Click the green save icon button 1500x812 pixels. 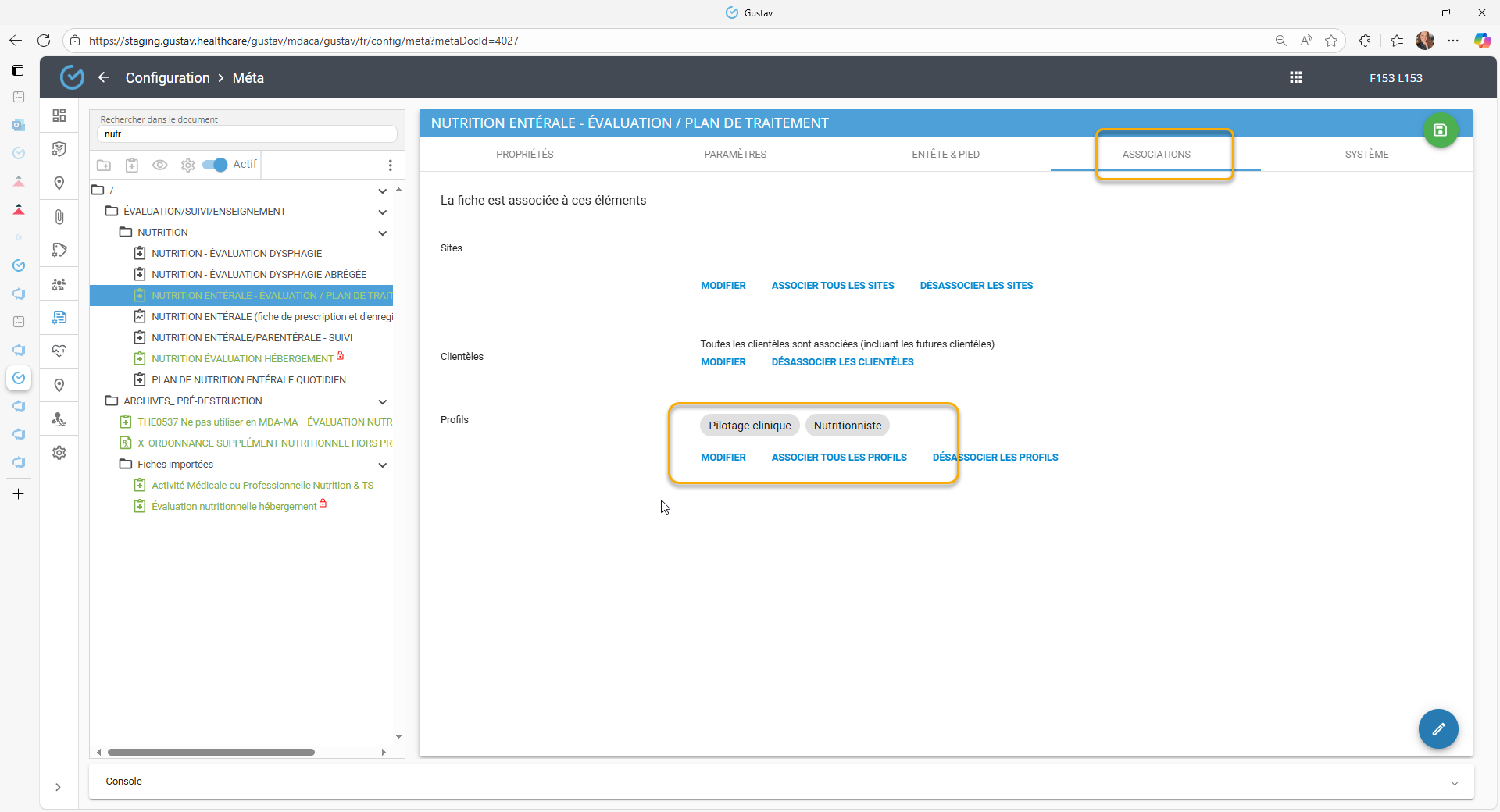click(x=1440, y=130)
